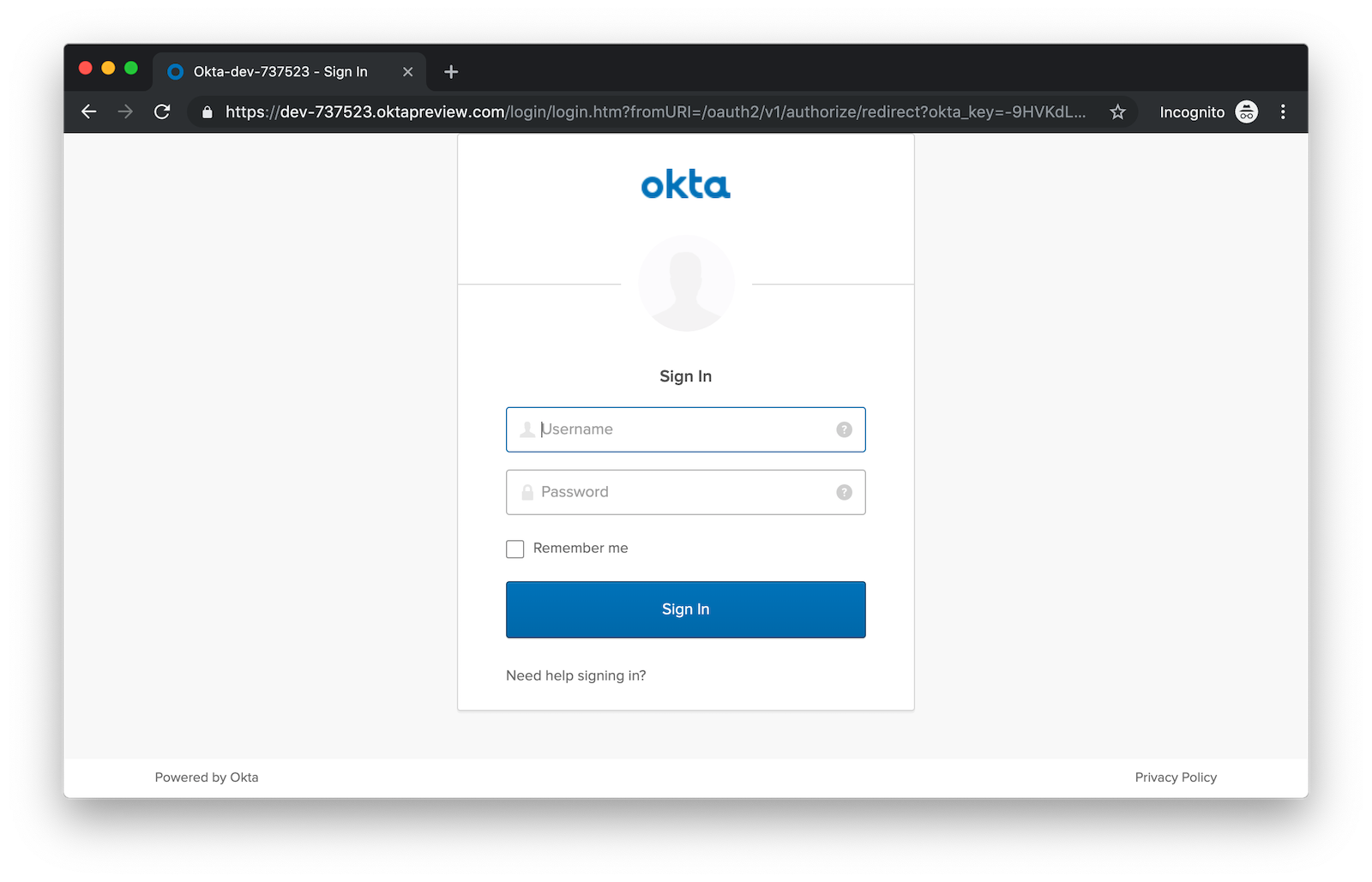1372x882 pixels.
Task: Click the browser back arrow
Action: (88, 111)
